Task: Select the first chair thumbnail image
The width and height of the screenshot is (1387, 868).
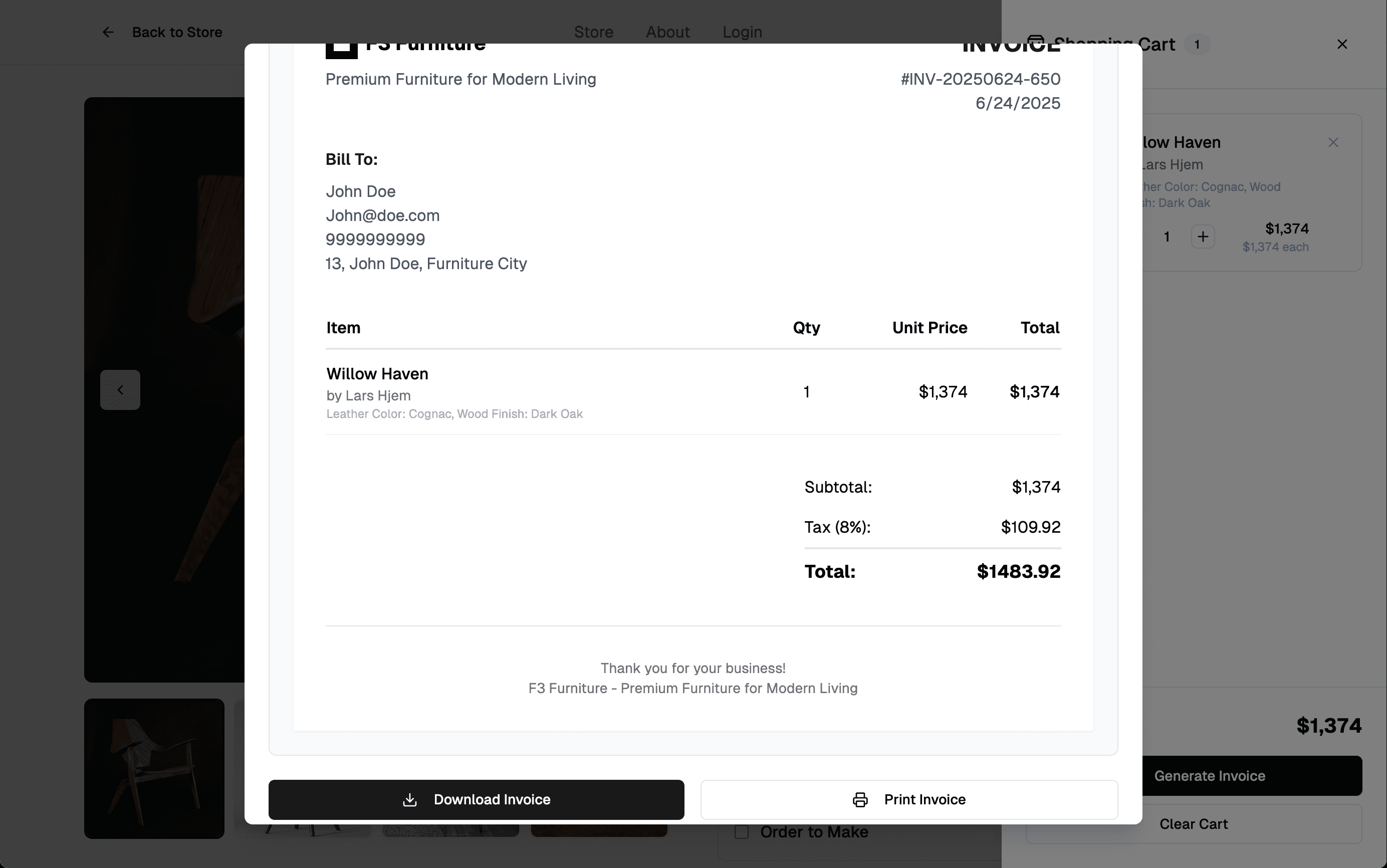Action: tap(154, 768)
